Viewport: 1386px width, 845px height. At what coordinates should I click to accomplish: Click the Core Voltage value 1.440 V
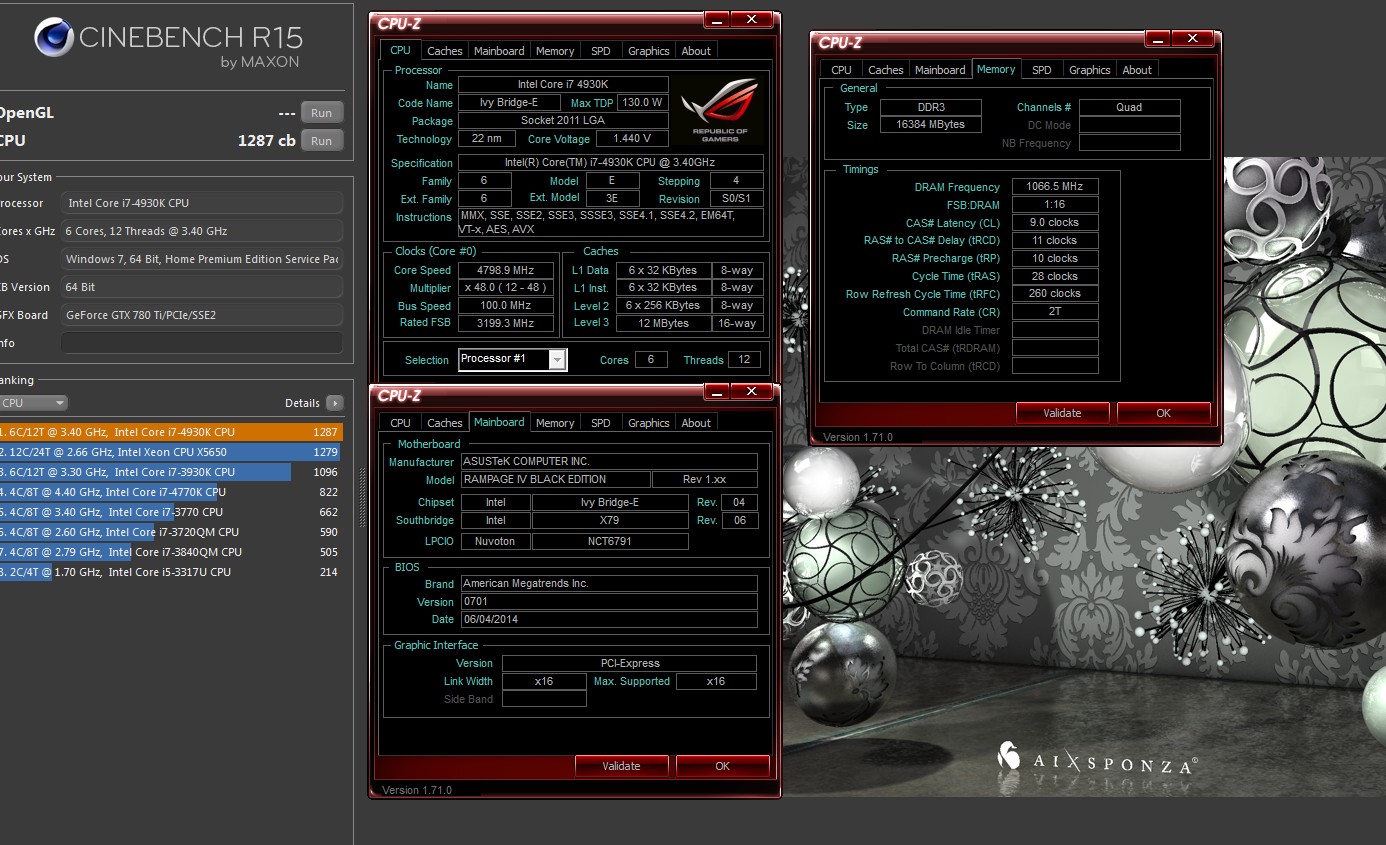[633, 139]
